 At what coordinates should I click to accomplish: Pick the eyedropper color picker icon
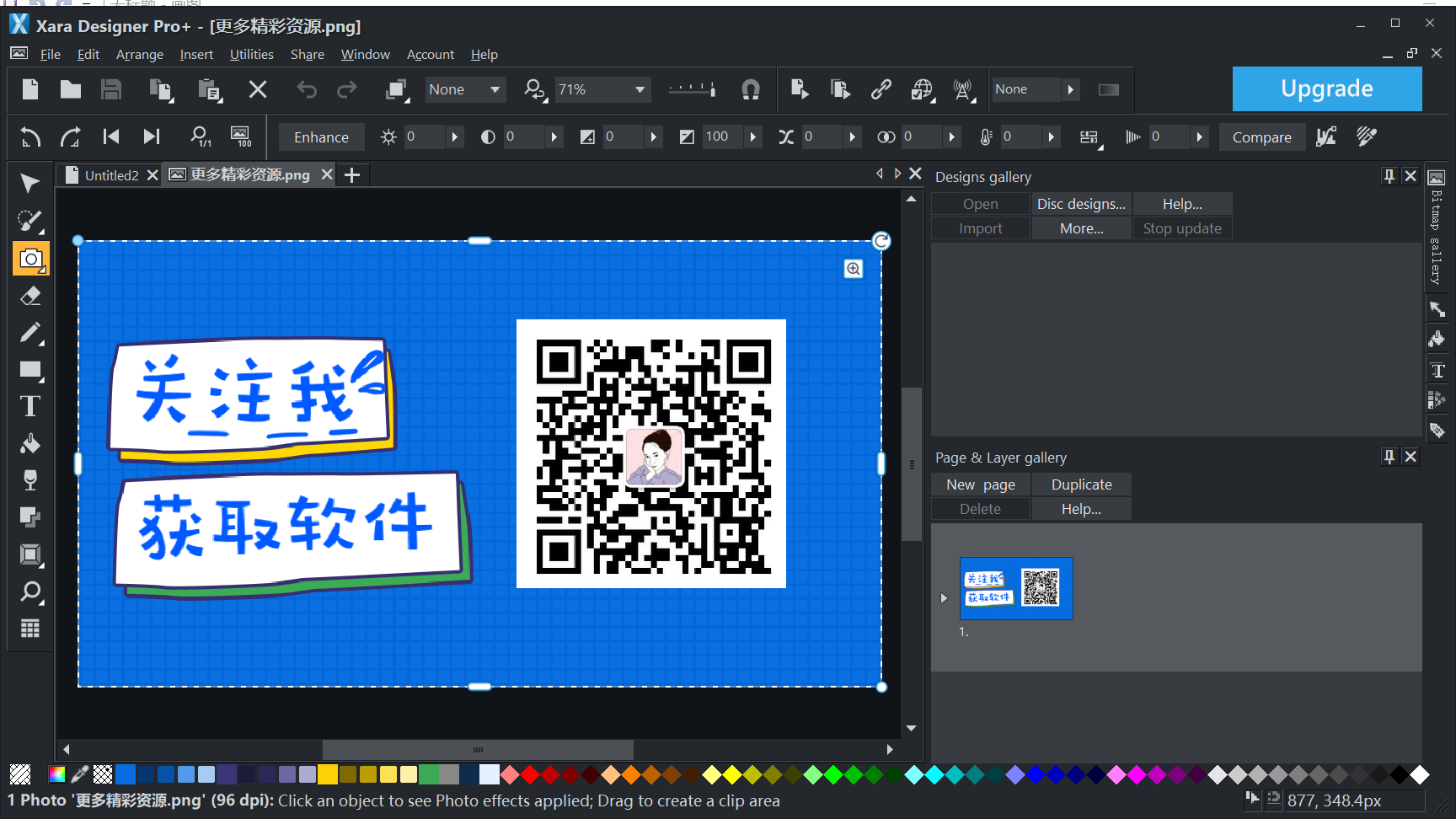pyautogui.click(x=80, y=774)
